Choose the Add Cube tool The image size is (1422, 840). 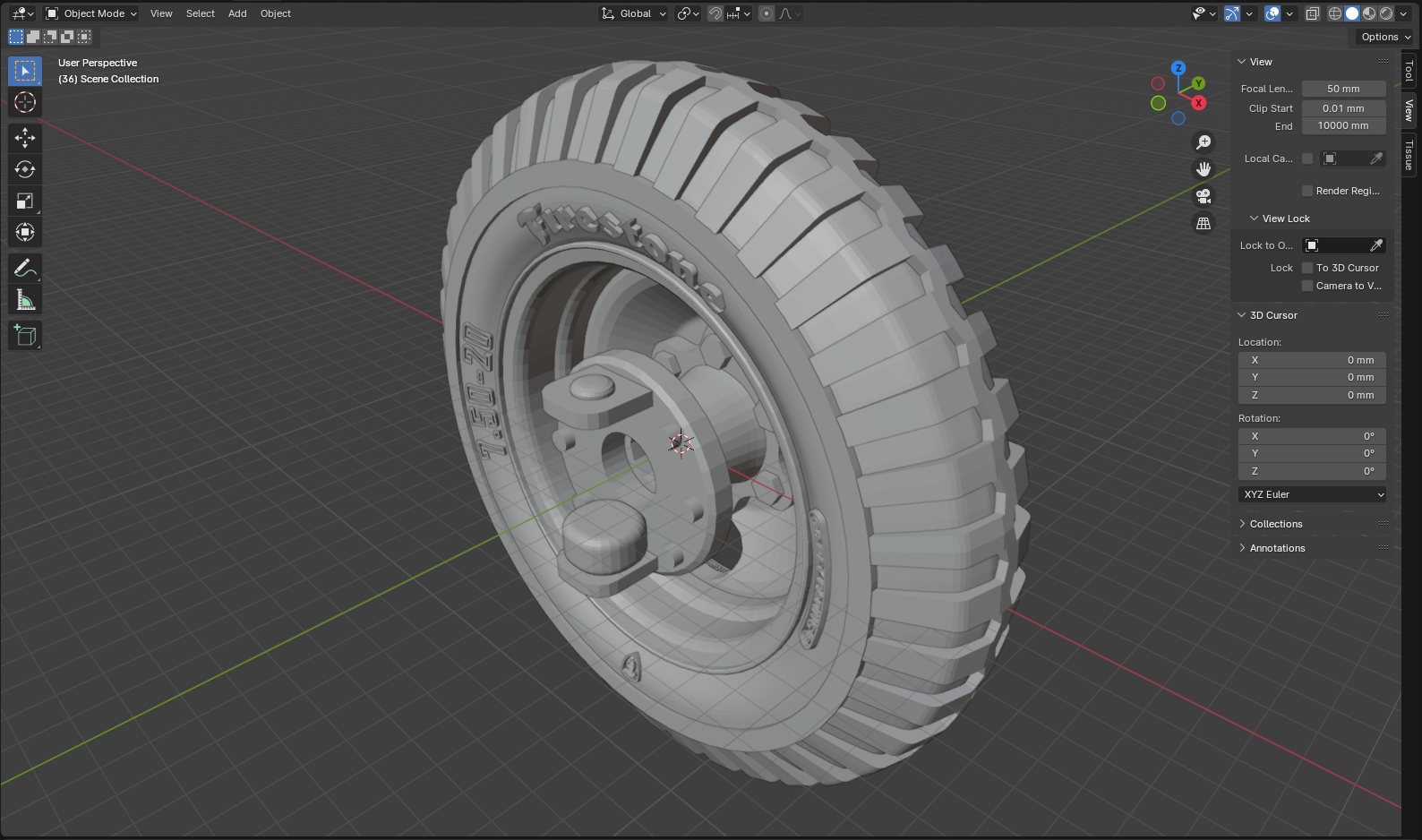[x=25, y=336]
